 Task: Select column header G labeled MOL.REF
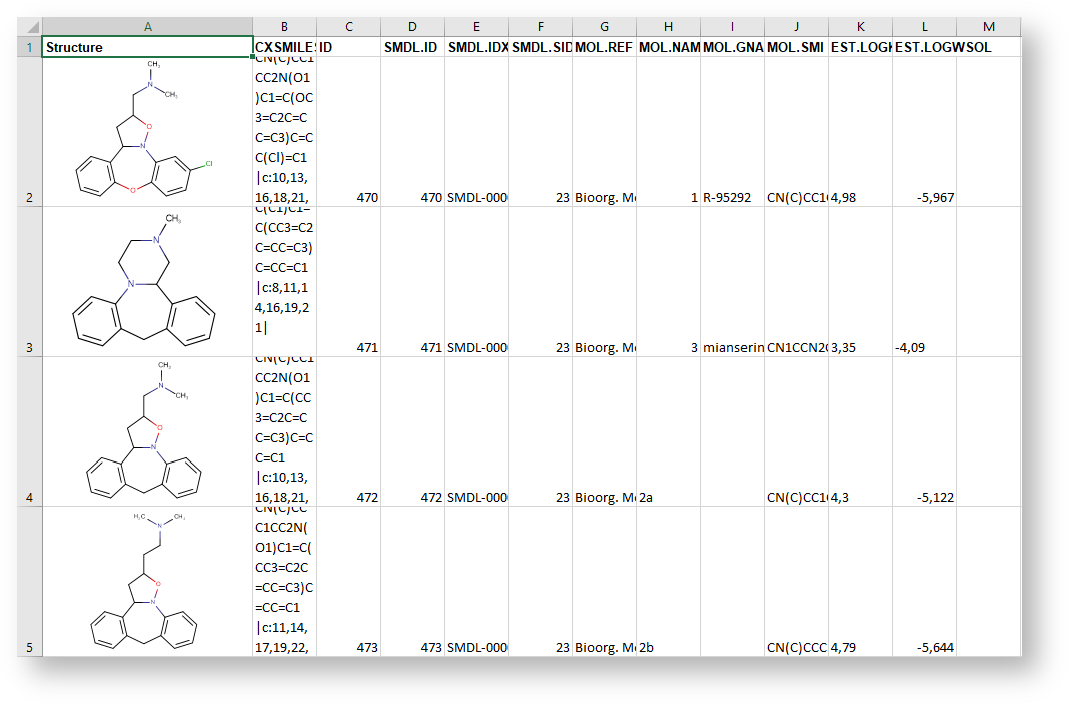click(x=604, y=26)
